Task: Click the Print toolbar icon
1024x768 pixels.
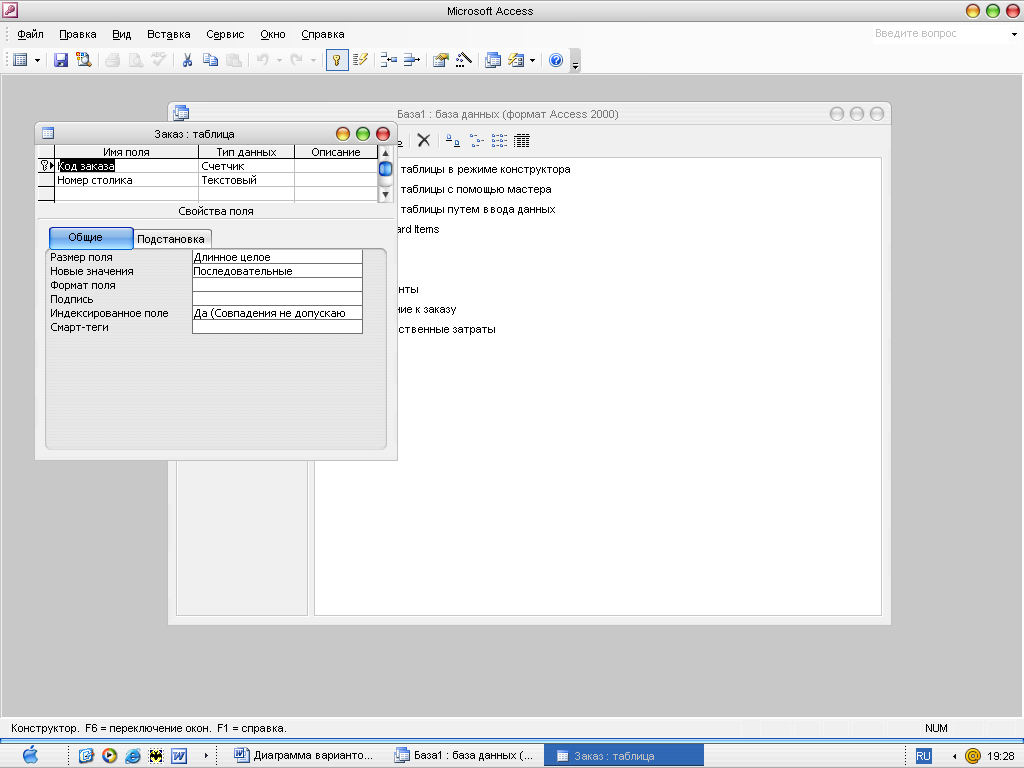Action: [112, 60]
